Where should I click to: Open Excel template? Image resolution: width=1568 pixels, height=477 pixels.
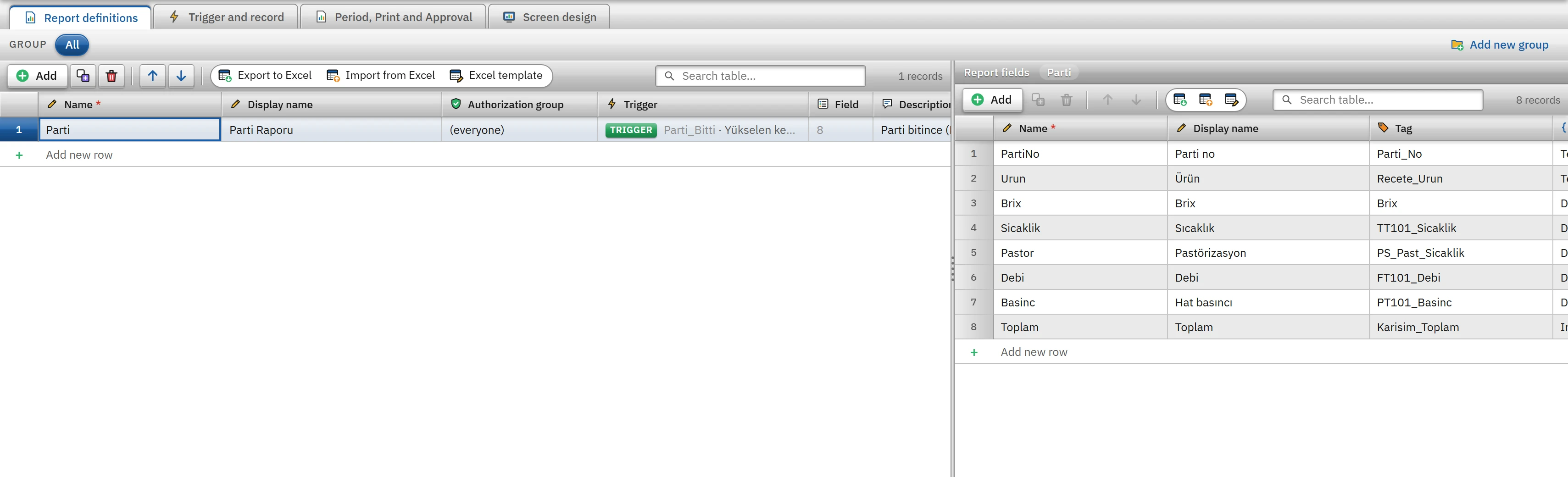pos(496,75)
